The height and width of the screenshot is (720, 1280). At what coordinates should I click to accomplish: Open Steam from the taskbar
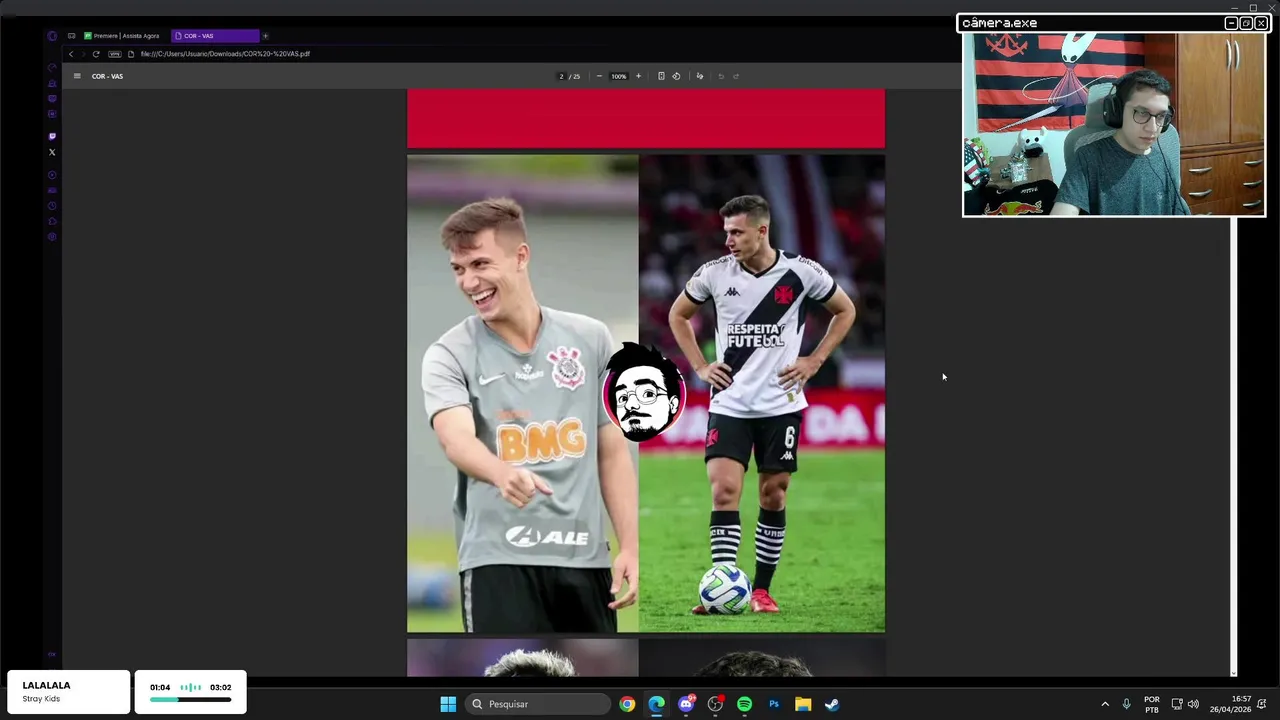pos(832,704)
